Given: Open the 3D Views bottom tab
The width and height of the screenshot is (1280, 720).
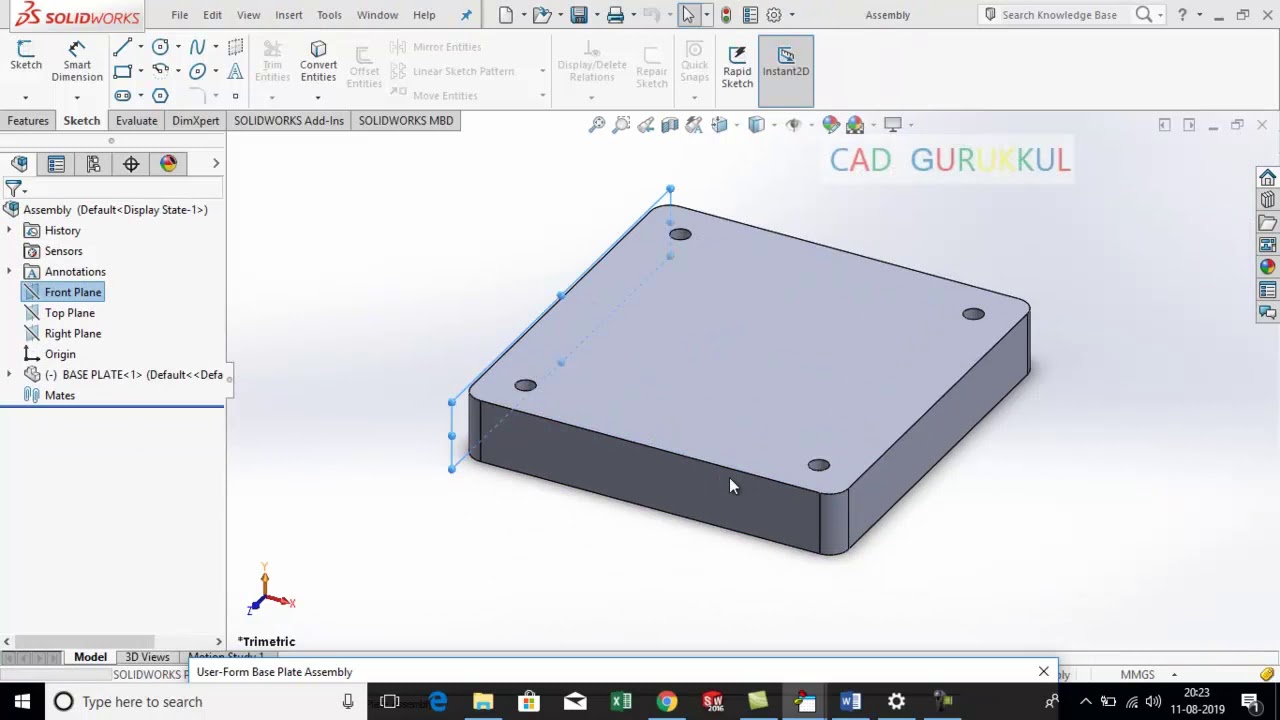Looking at the screenshot, I should 147,657.
